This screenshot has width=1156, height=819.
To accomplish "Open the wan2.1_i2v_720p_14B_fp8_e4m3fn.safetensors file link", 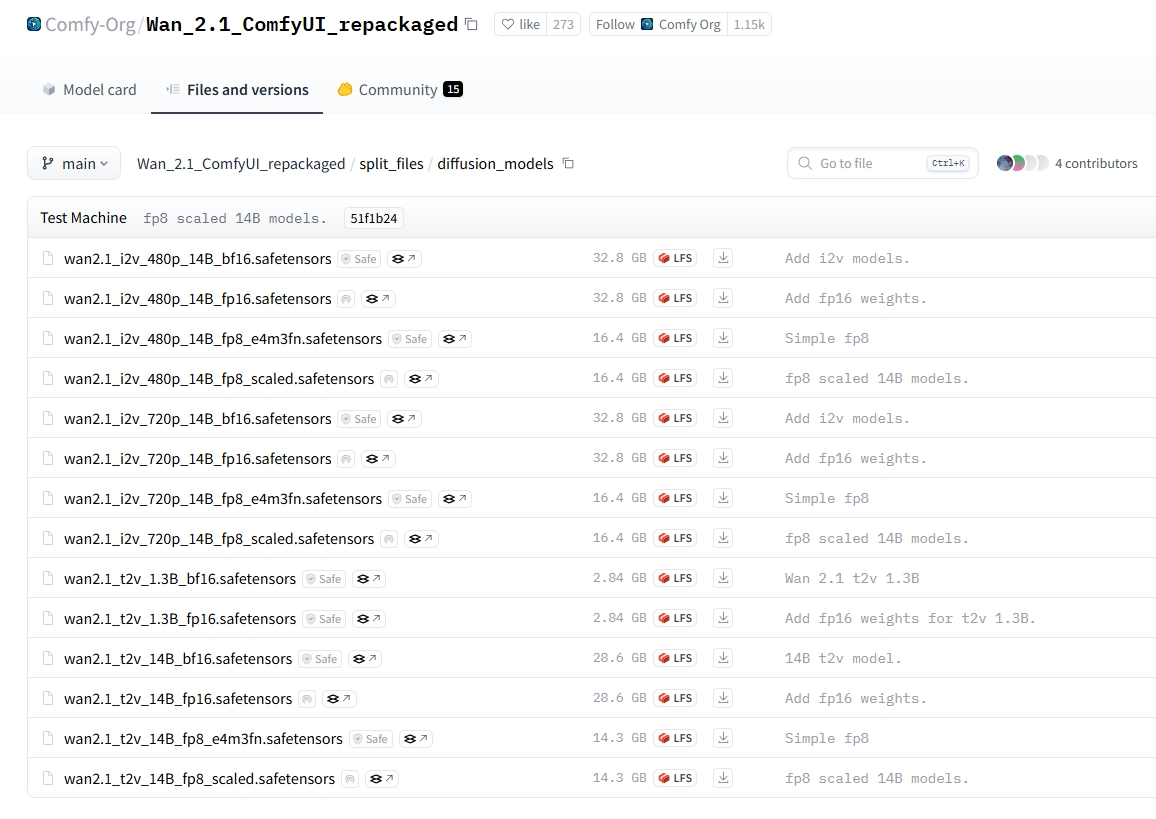I will click(x=222, y=499).
